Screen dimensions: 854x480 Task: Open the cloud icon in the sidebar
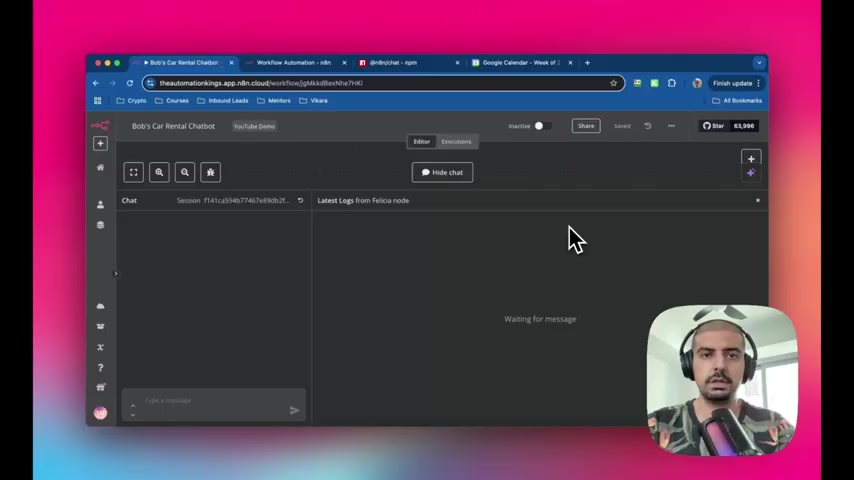[100, 306]
